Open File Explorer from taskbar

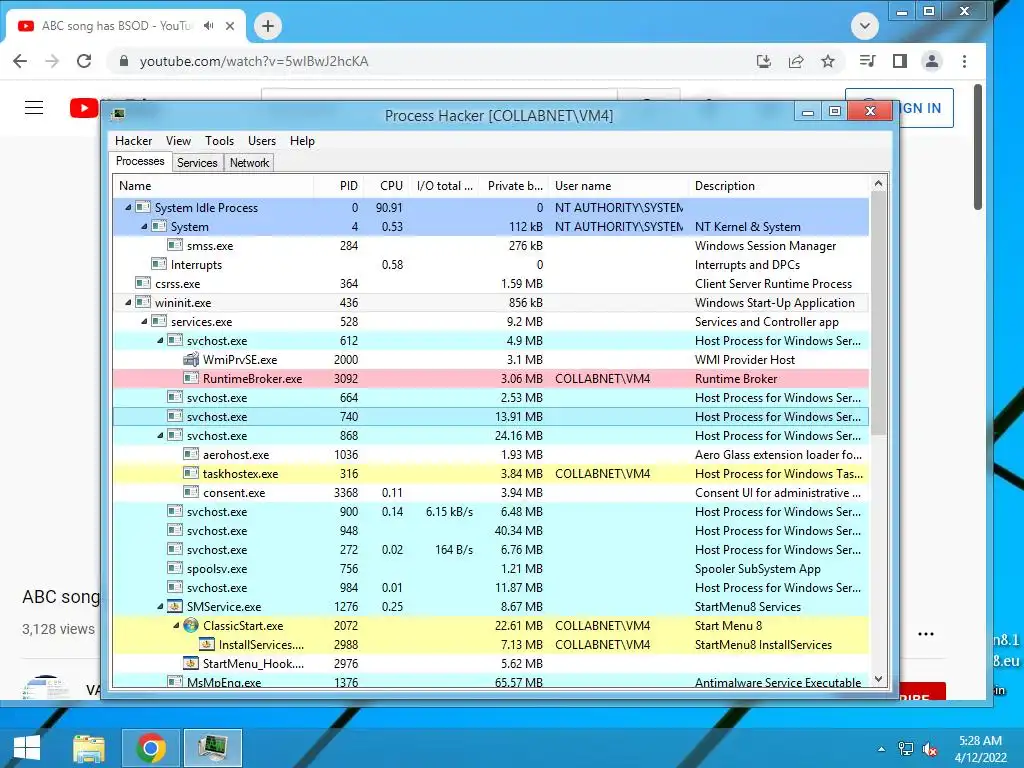pyautogui.click(x=89, y=748)
